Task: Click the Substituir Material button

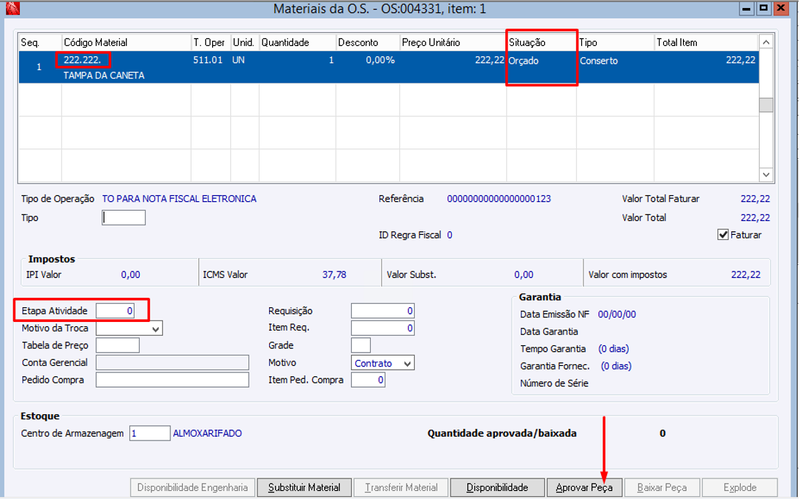Action: (305, 487)
